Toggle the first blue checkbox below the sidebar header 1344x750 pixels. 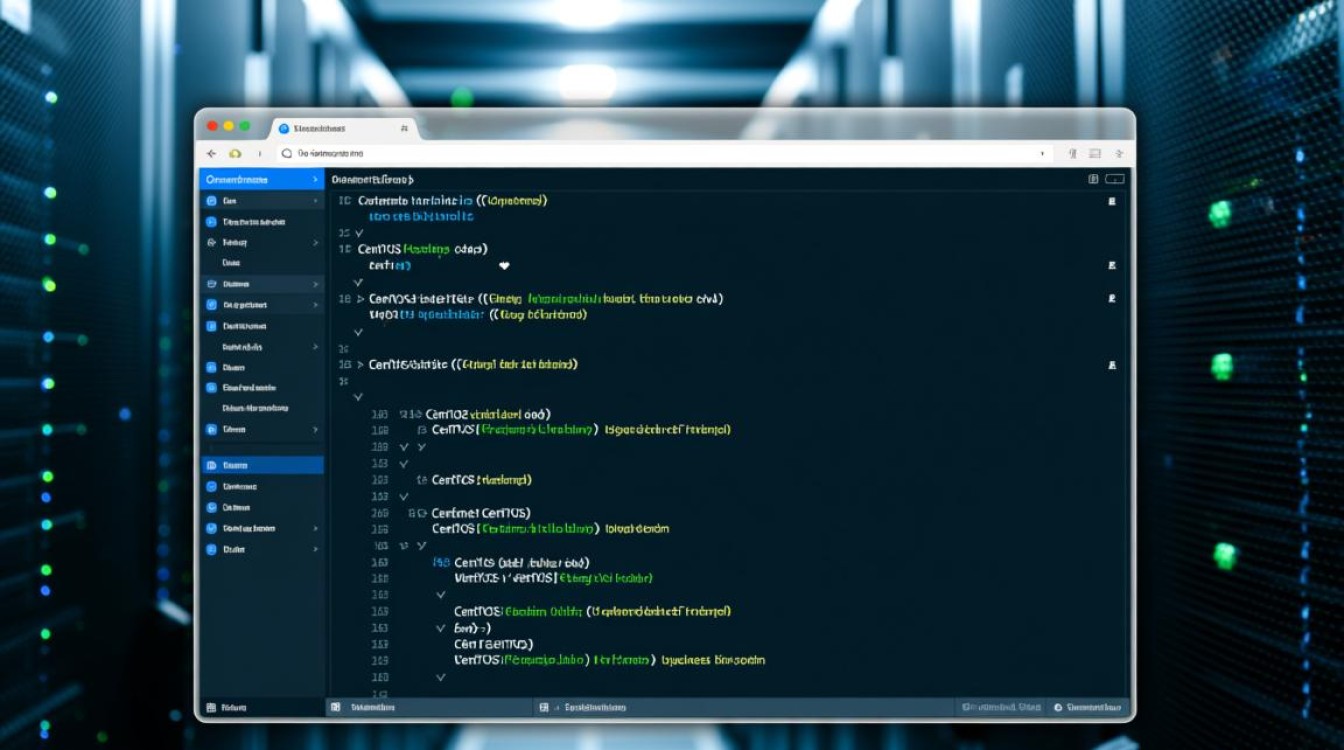pos(211,201)
